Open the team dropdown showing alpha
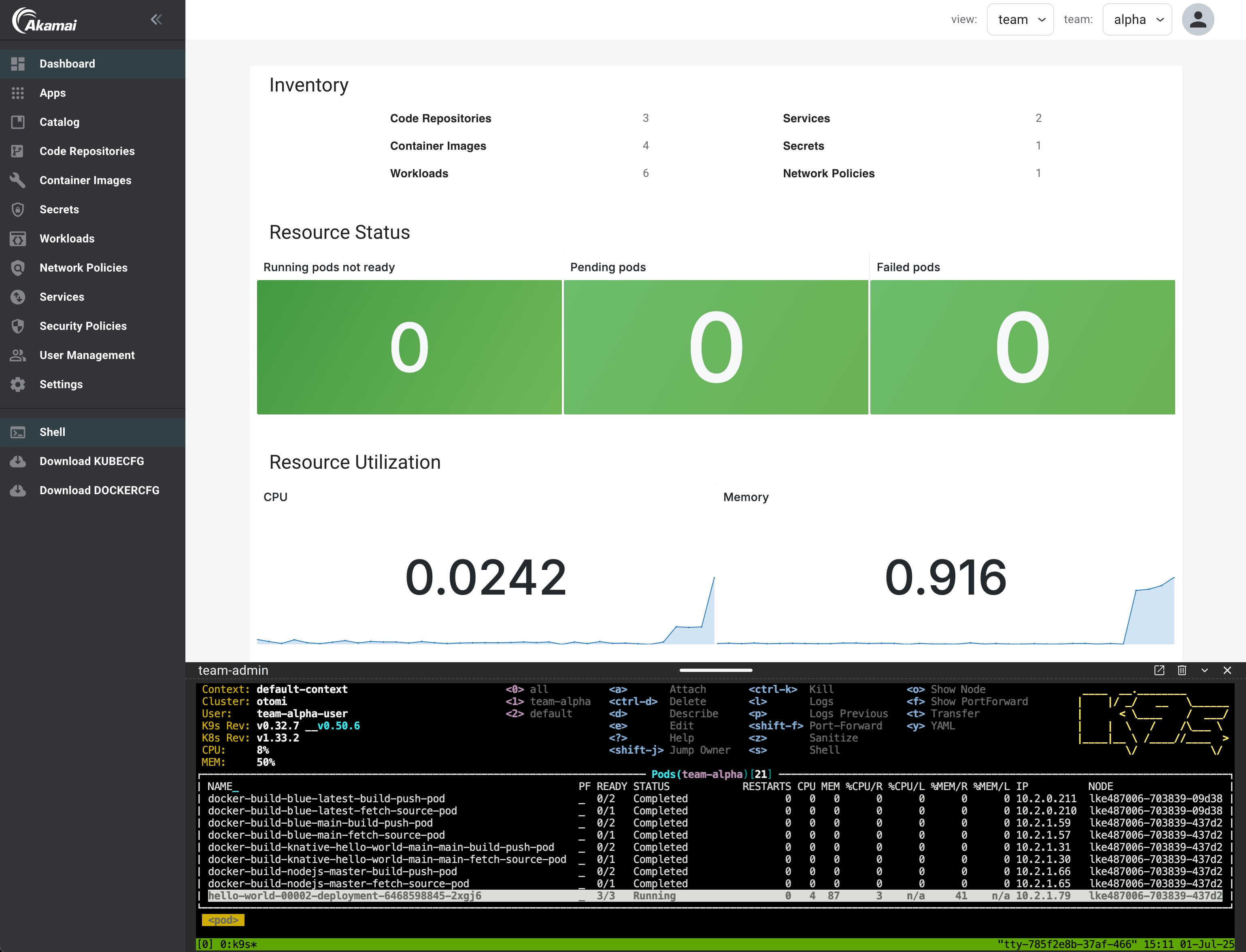The width and height of the screenshot is (1246, 952). pos(1137,19)
